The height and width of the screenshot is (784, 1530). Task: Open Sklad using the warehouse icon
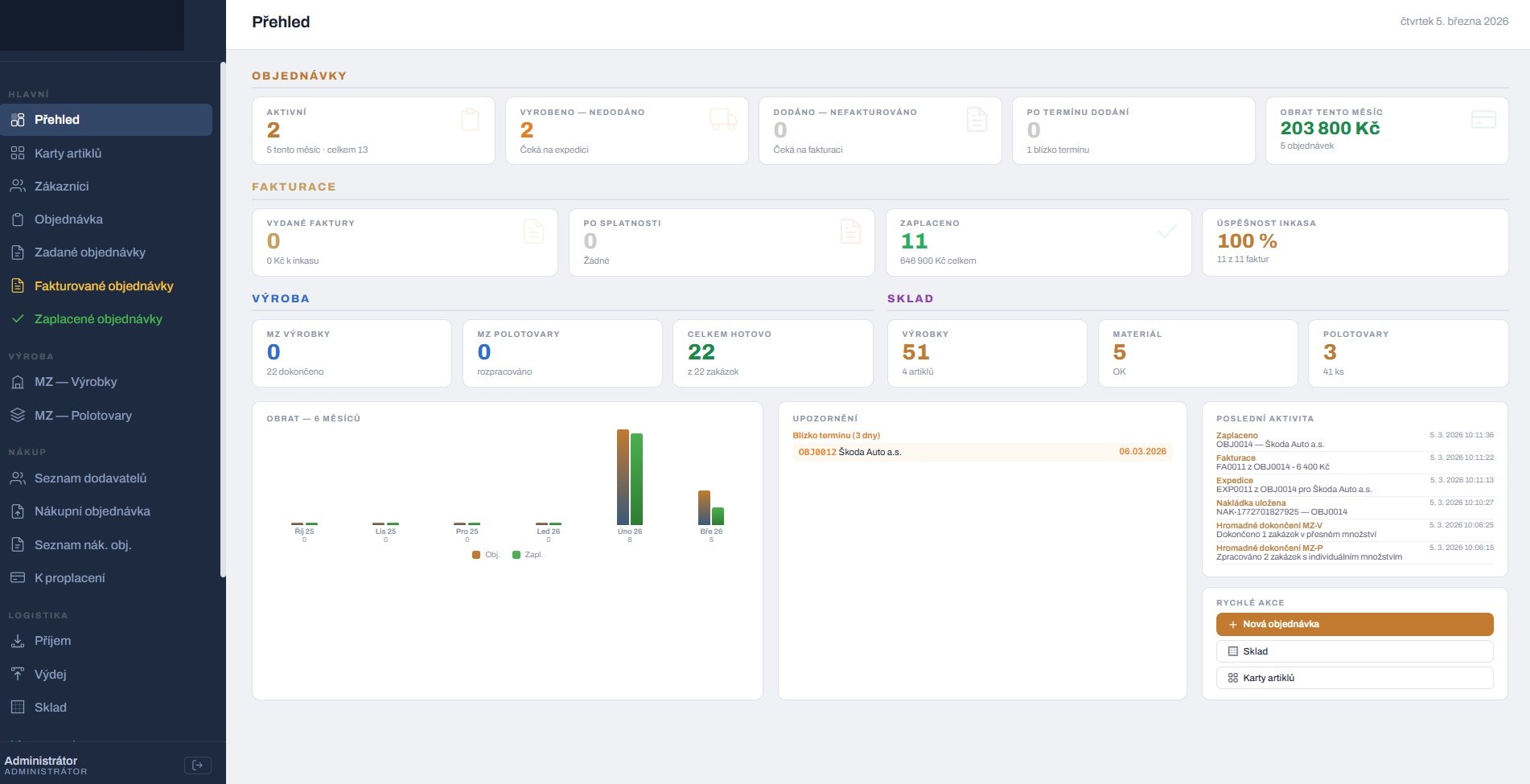coord(17,707)
